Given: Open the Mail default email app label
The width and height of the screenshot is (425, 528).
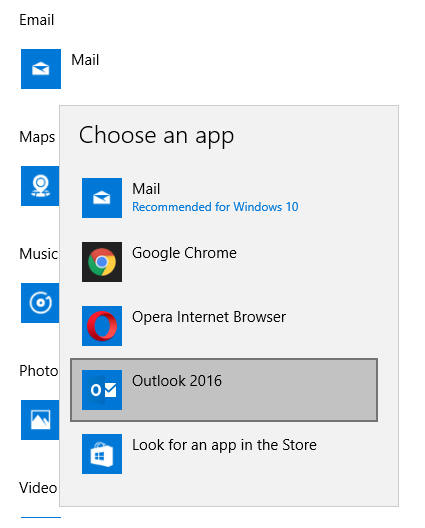Looking at the screenshot, I should pyautogui.click(x=85, y=60).
